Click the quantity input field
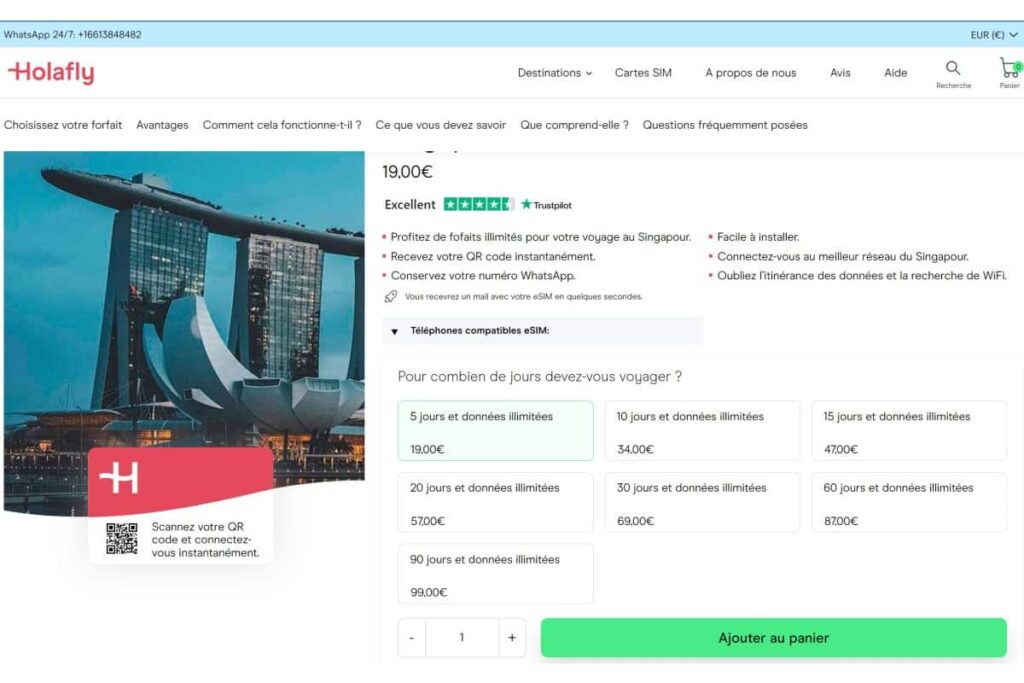Viewport: 1024px width, 683px height. (461, 637)
